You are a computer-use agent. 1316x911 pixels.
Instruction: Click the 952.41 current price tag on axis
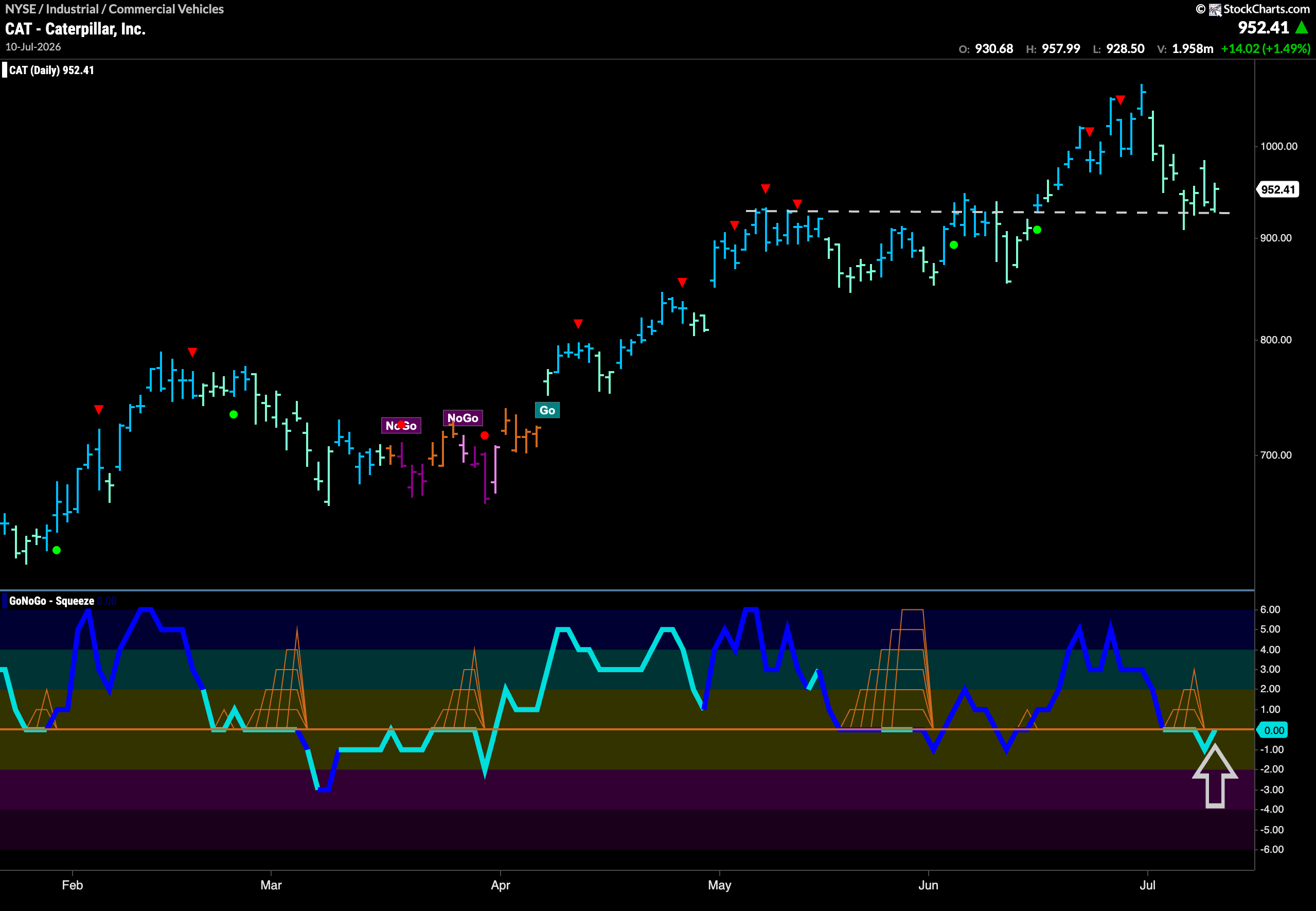[x=1278, y=189]
